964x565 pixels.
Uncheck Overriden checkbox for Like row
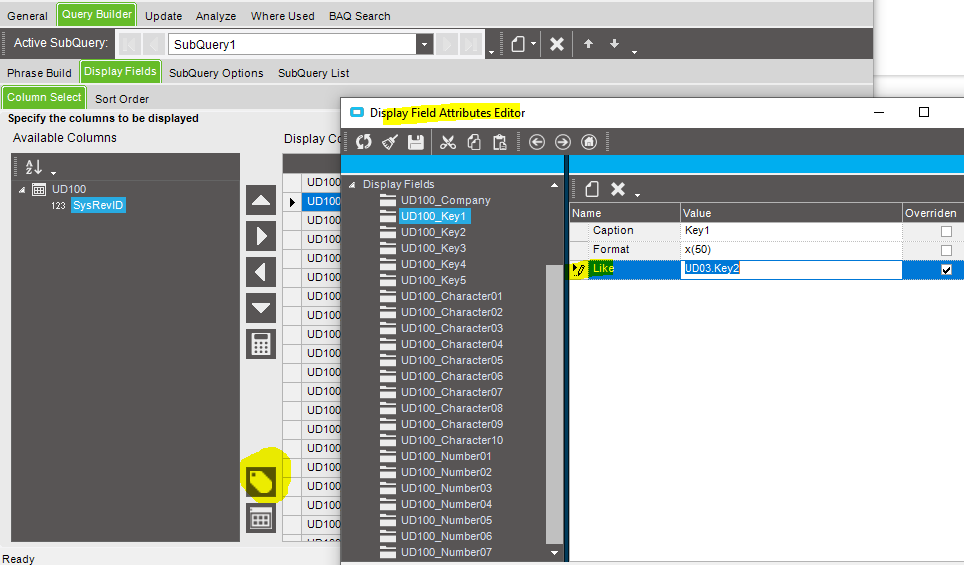coord(946,269)
